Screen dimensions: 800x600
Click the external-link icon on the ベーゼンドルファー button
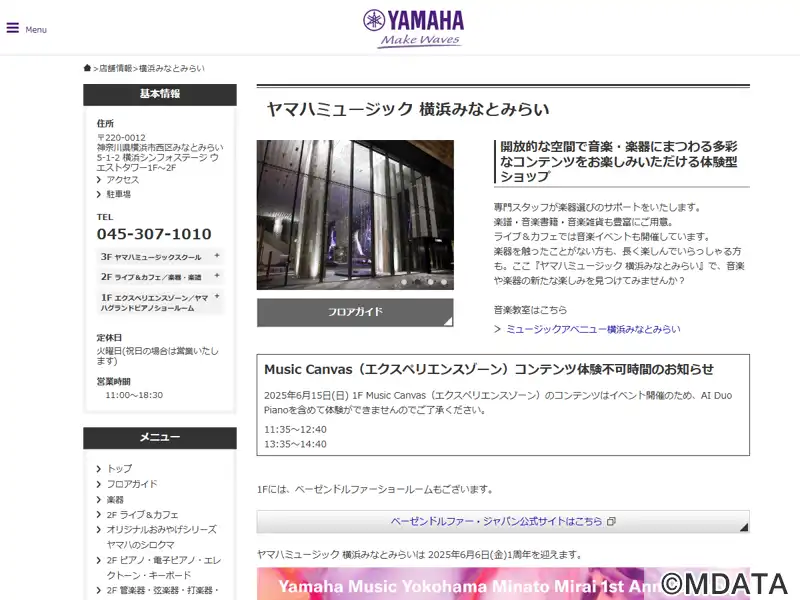click(x=611, y=521)
